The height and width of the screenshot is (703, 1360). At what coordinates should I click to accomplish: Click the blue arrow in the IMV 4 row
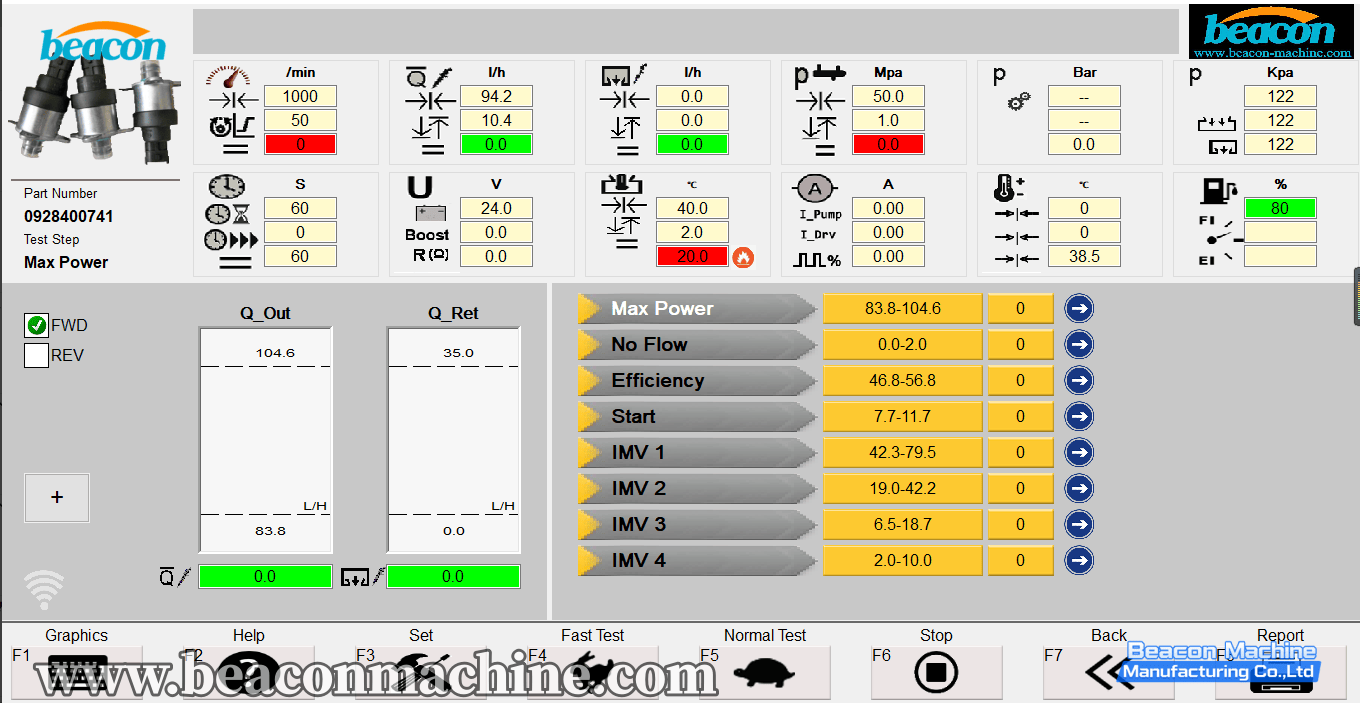1079,560
